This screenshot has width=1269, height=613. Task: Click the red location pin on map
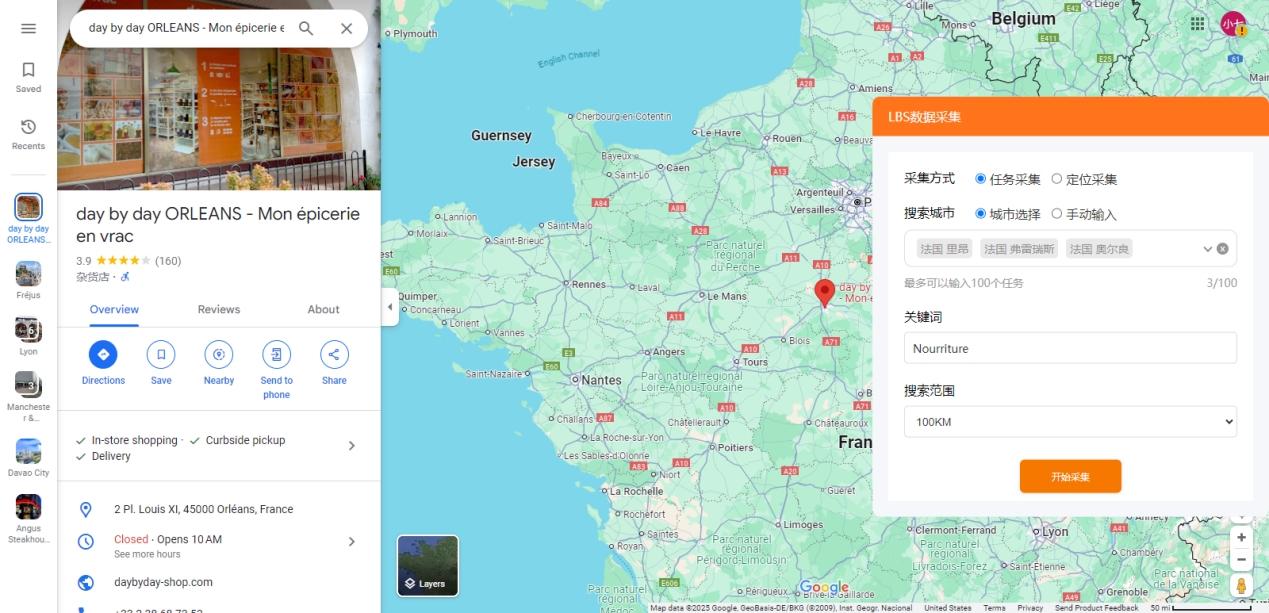[825, 293]
